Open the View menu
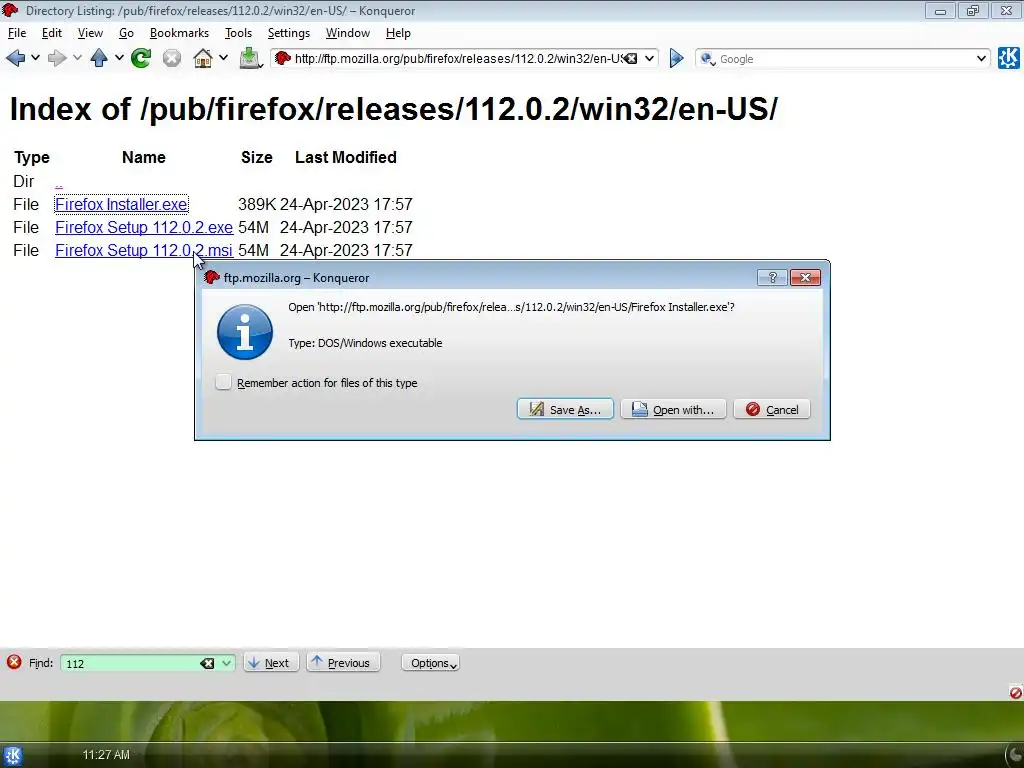The image size is (1024, 768). coord(90,33)
